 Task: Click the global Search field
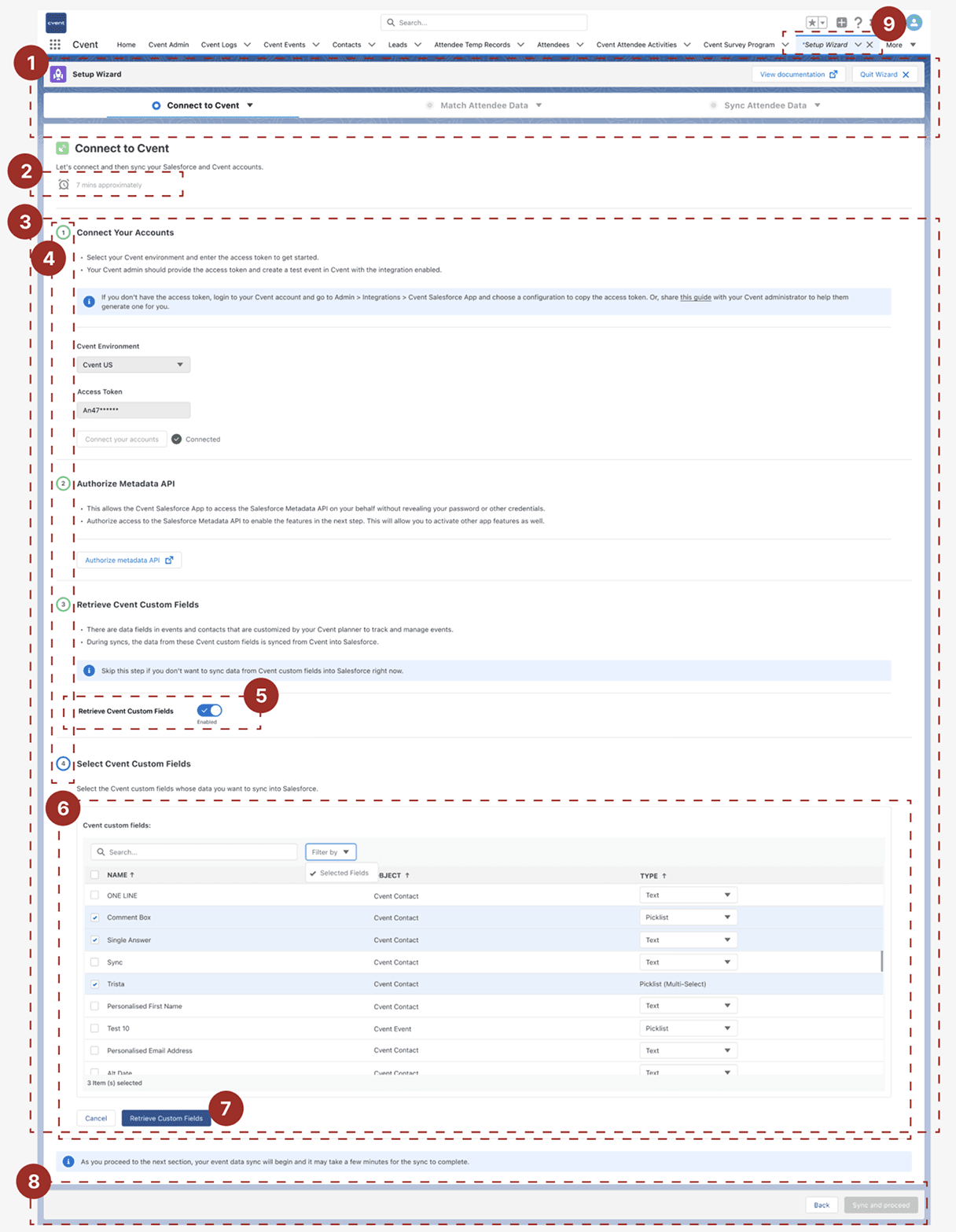[484, 23]
